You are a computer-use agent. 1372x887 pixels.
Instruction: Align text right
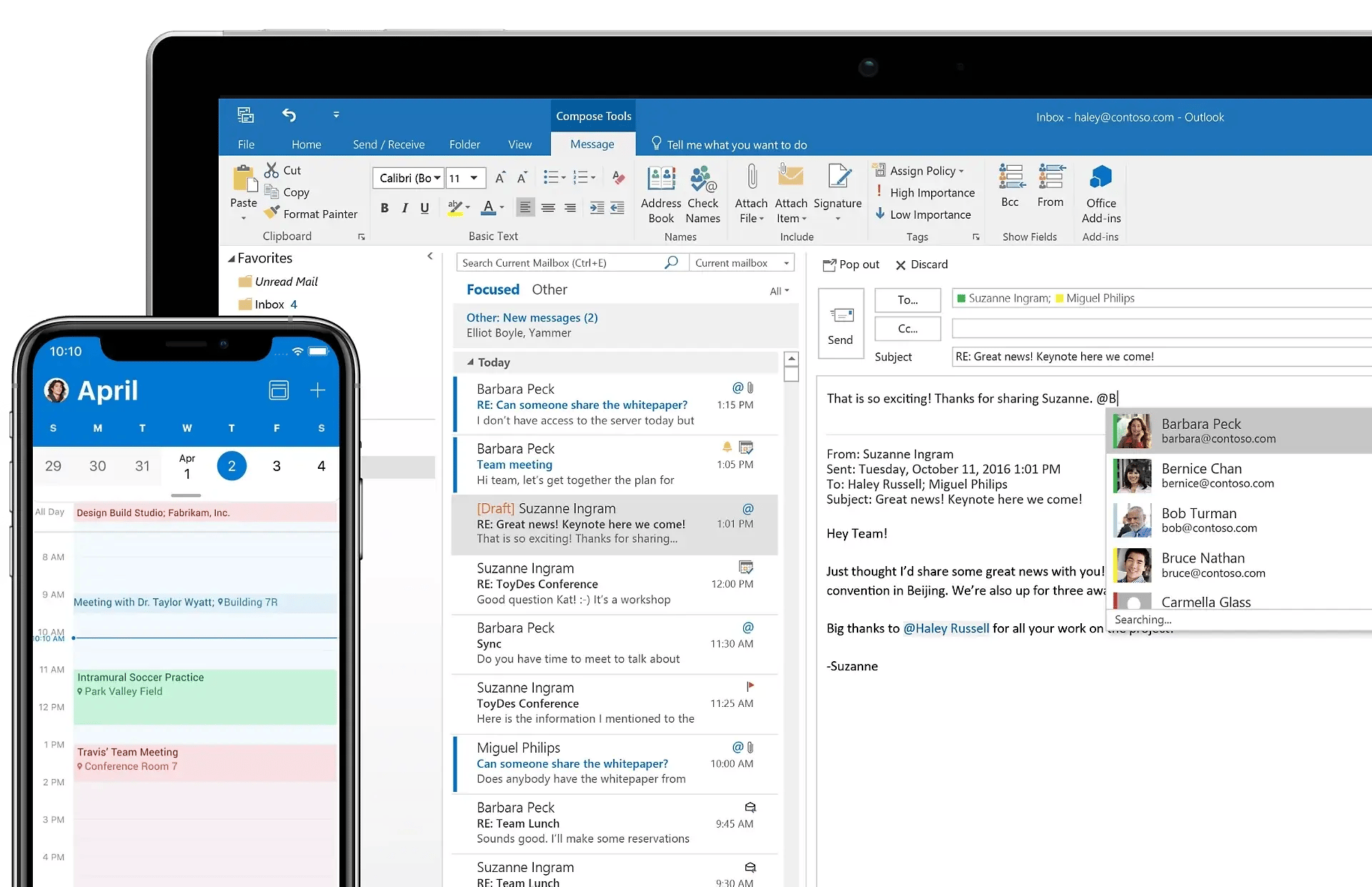click(570, 207)
